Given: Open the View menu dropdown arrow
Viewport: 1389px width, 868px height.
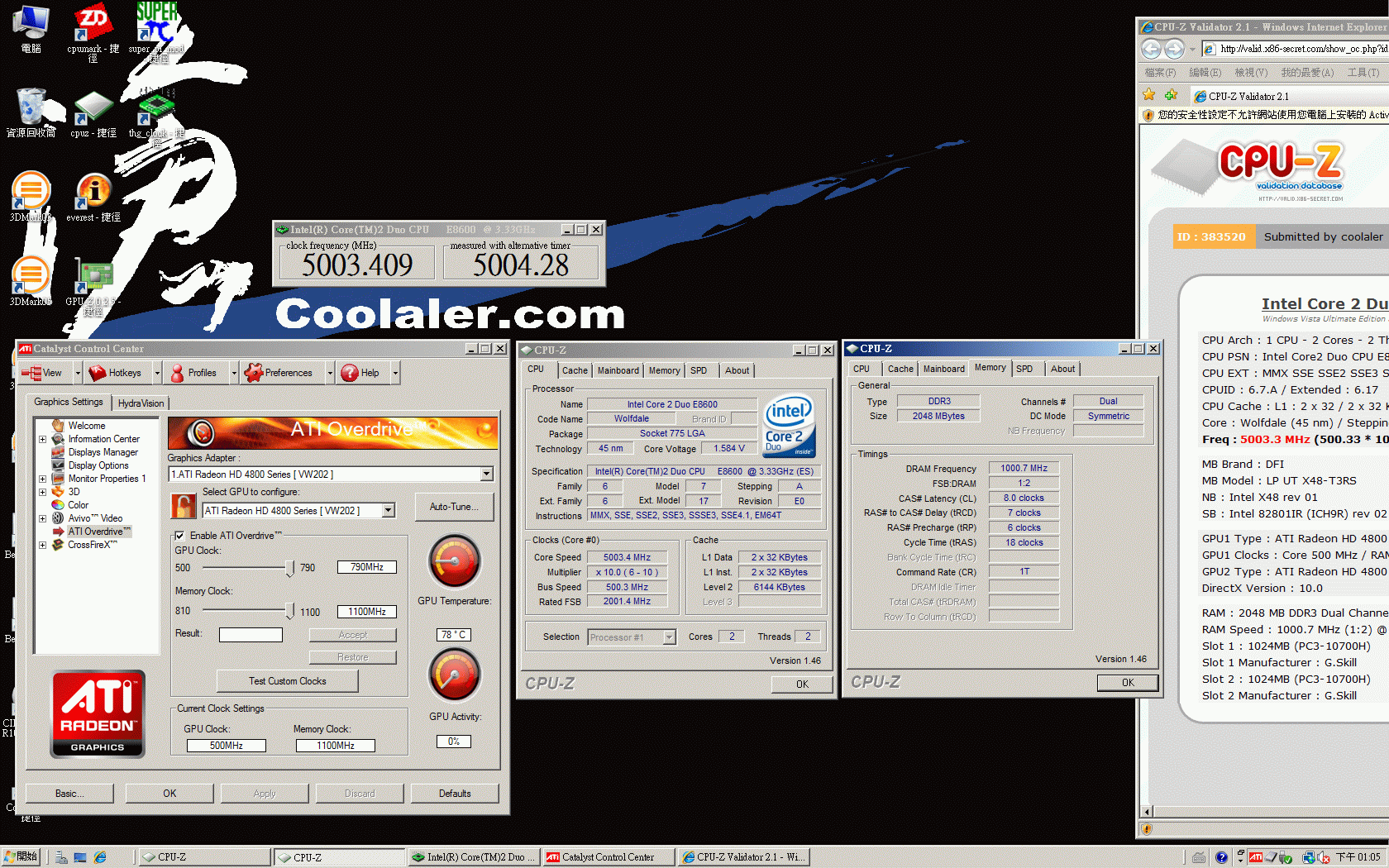Looking at the screenshot, I should 78,373.
